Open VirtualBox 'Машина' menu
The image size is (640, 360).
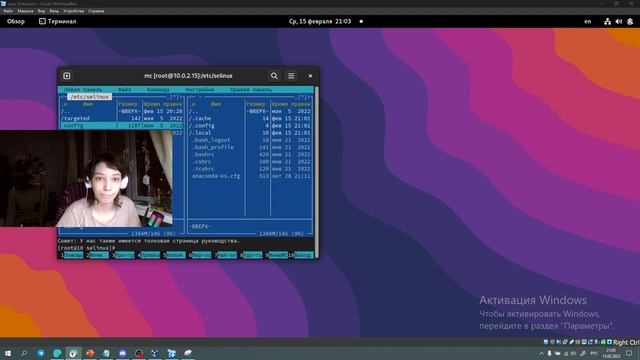click(x=25, y=11)
